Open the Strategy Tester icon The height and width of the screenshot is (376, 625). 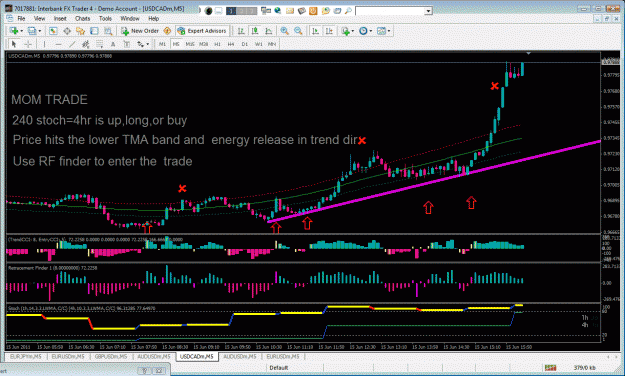click(108, 31)
